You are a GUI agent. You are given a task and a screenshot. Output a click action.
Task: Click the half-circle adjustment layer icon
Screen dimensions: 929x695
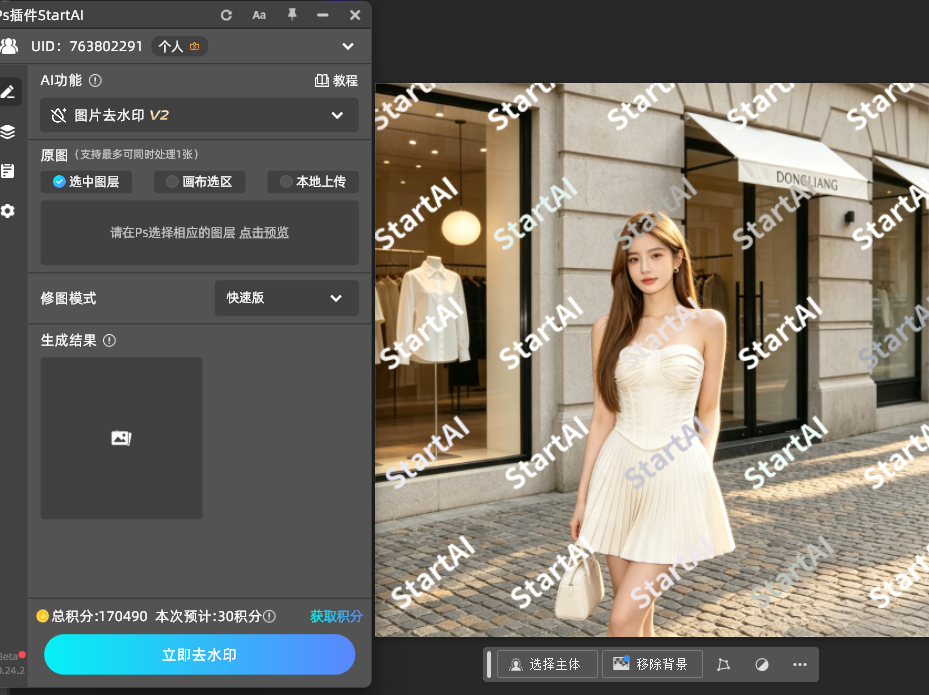click(762, 664)
